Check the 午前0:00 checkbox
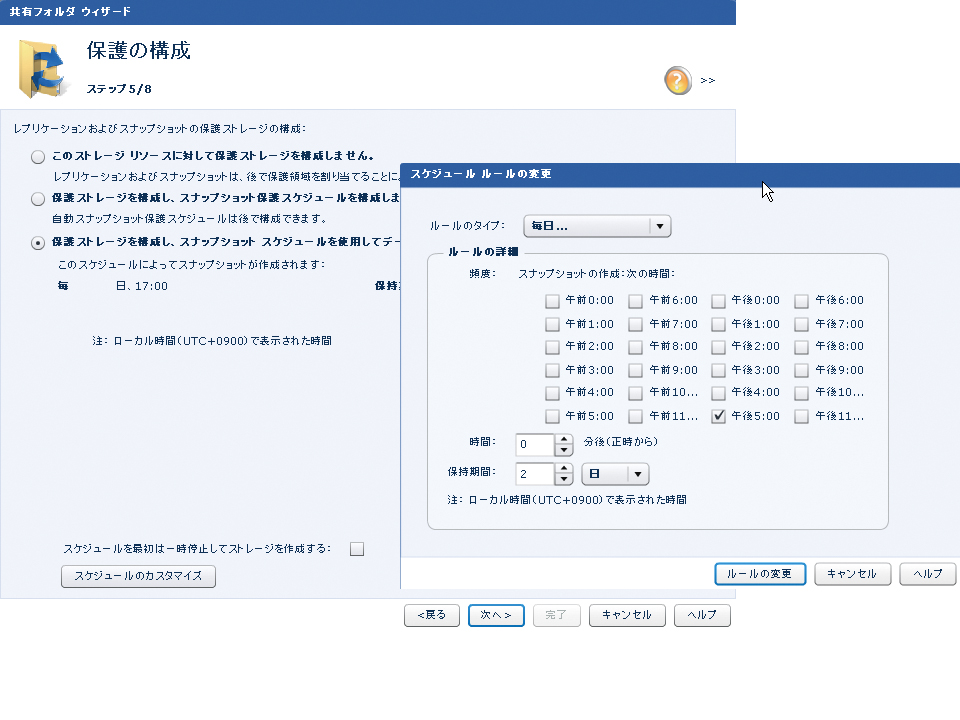Image resolution: width=960 pixels, height=720 pixels. (x=552, y=301)
